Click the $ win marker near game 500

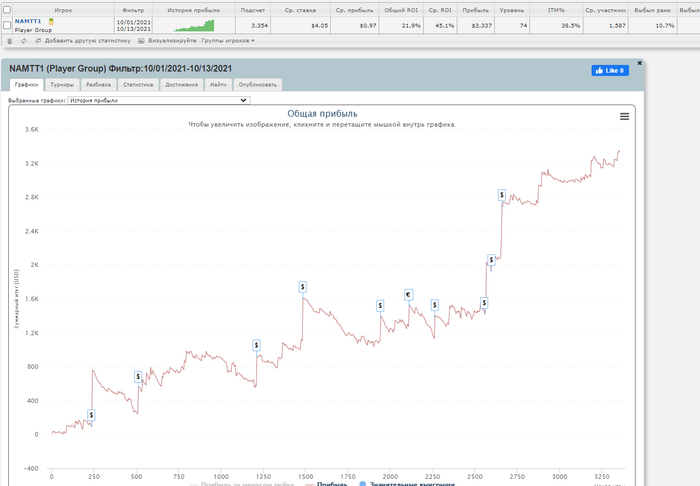138,377
